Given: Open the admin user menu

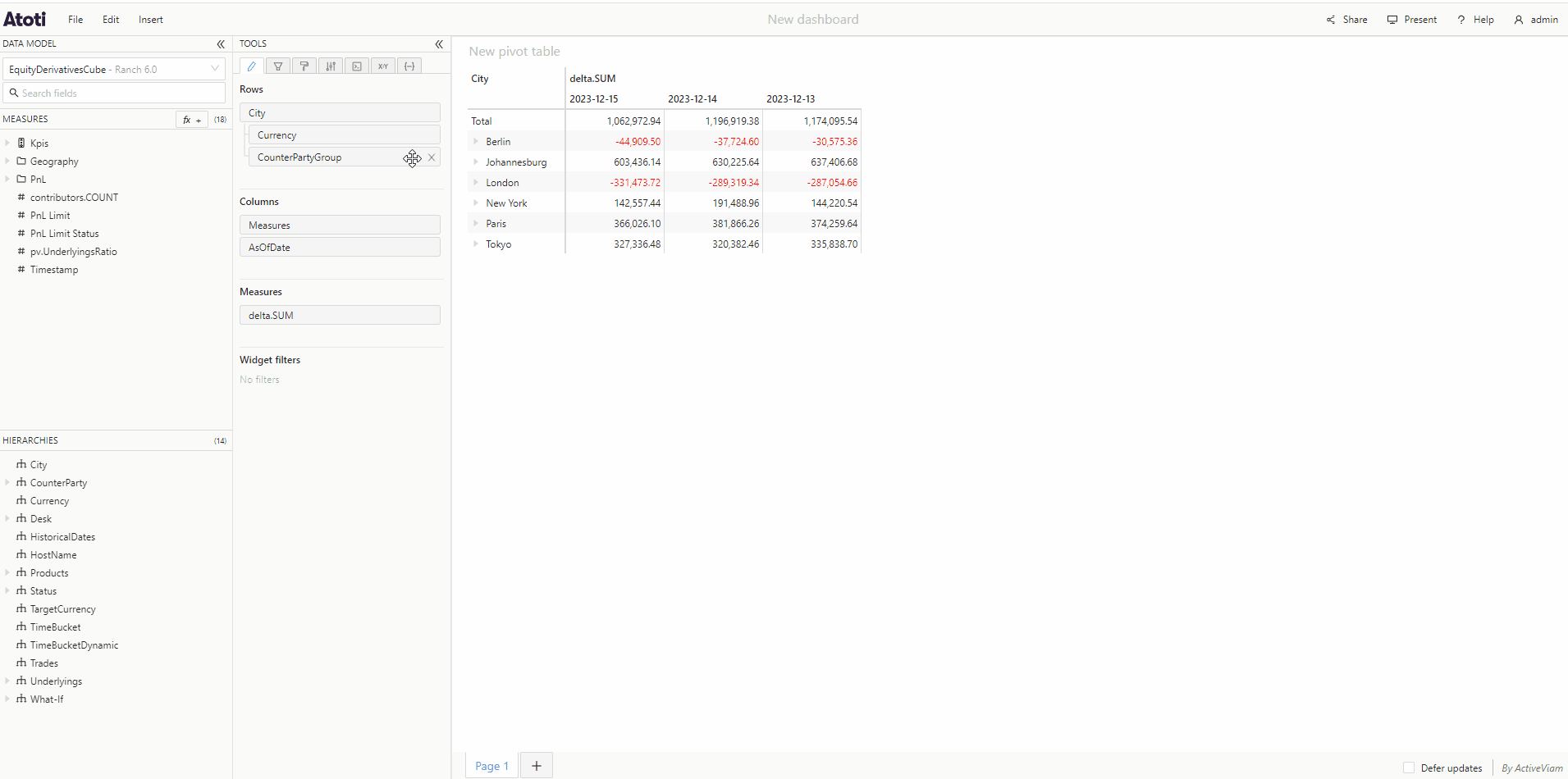Looking at the screenshot, I should pyautogui.click(x=1536, y=20).
